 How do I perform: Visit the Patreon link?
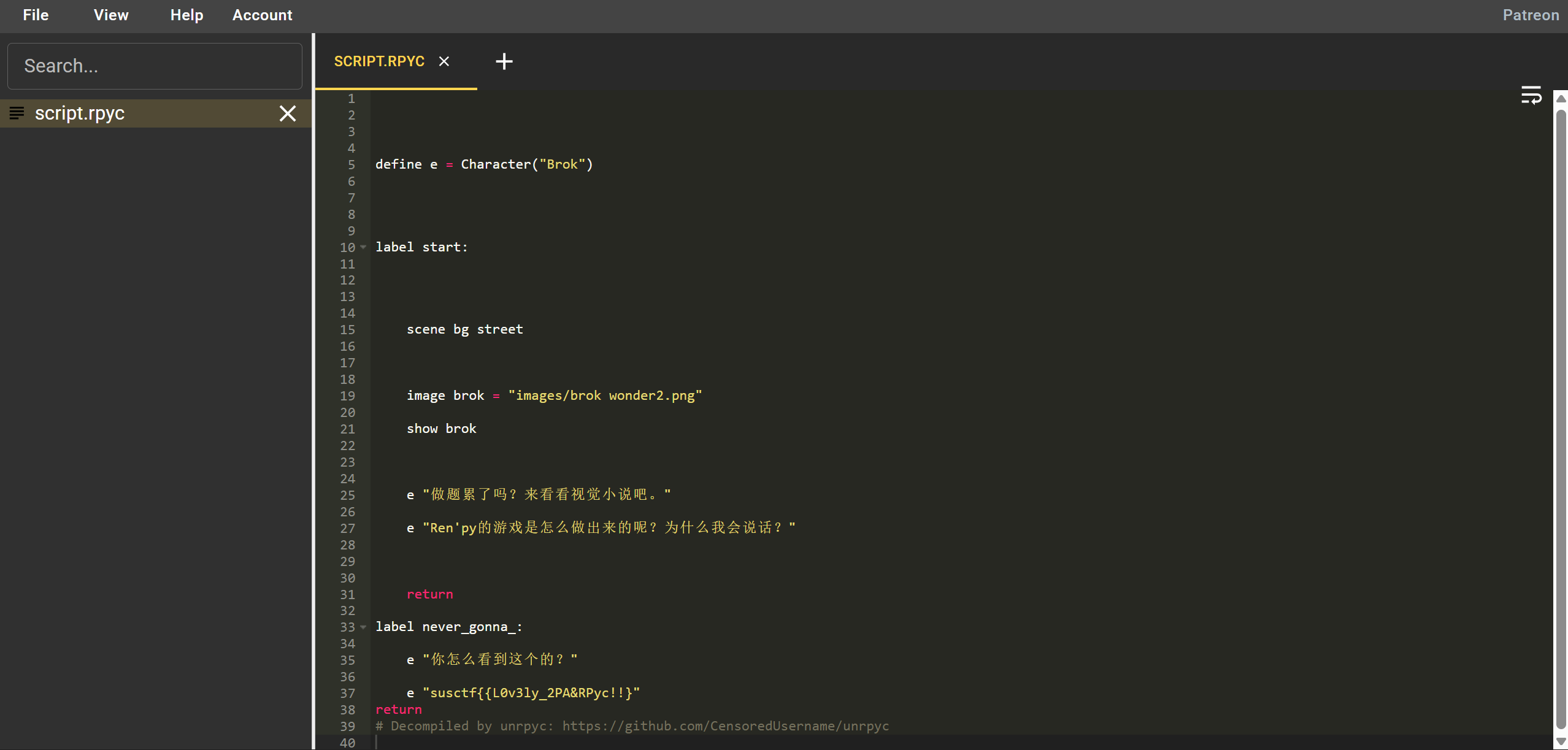pos(1531,15)
